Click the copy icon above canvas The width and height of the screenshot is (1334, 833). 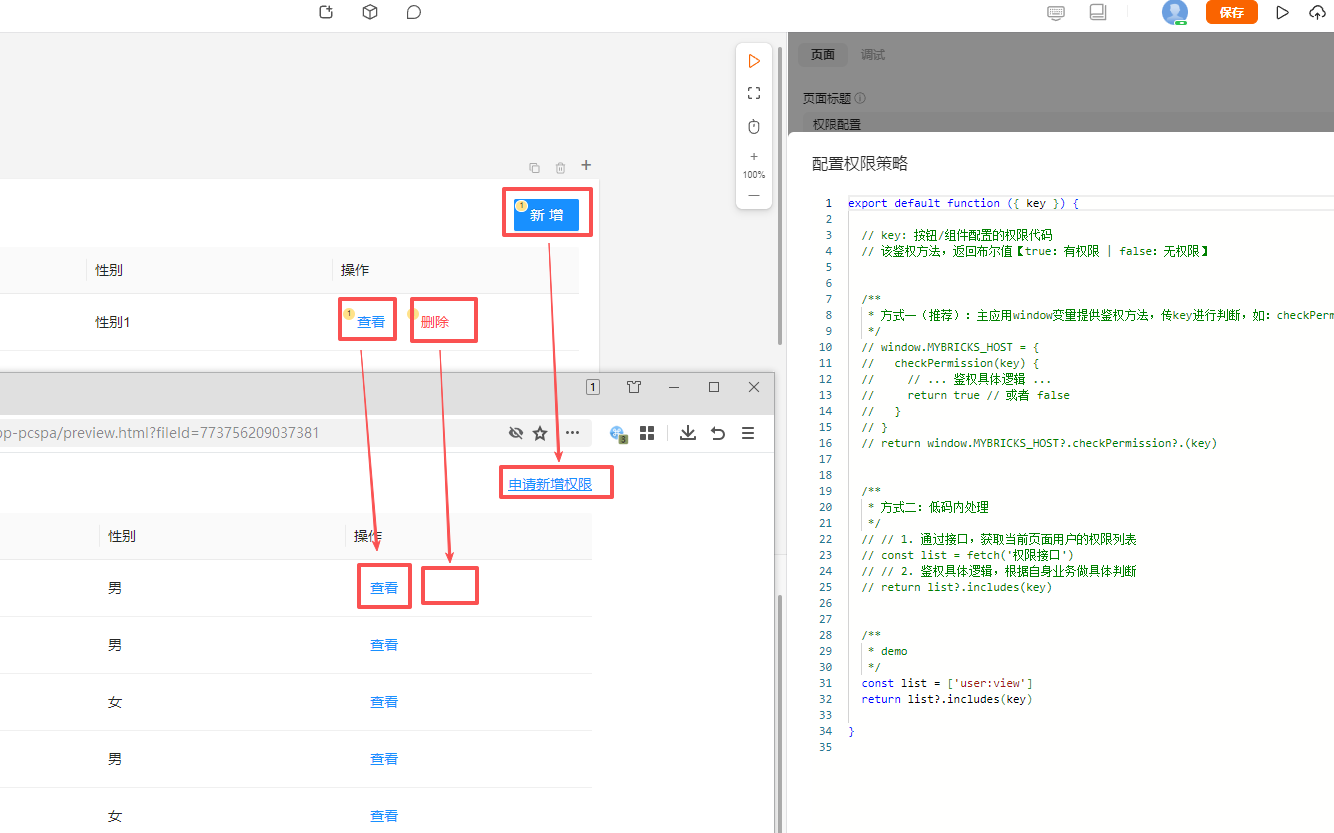point(534,167)
